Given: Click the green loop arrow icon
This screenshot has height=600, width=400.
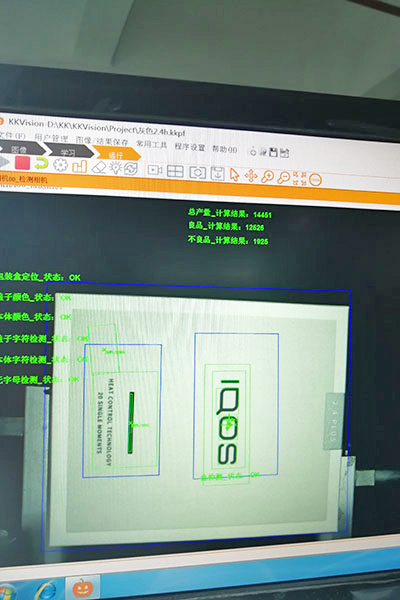Looking at the screenshot, I should (x=41, y=164).
